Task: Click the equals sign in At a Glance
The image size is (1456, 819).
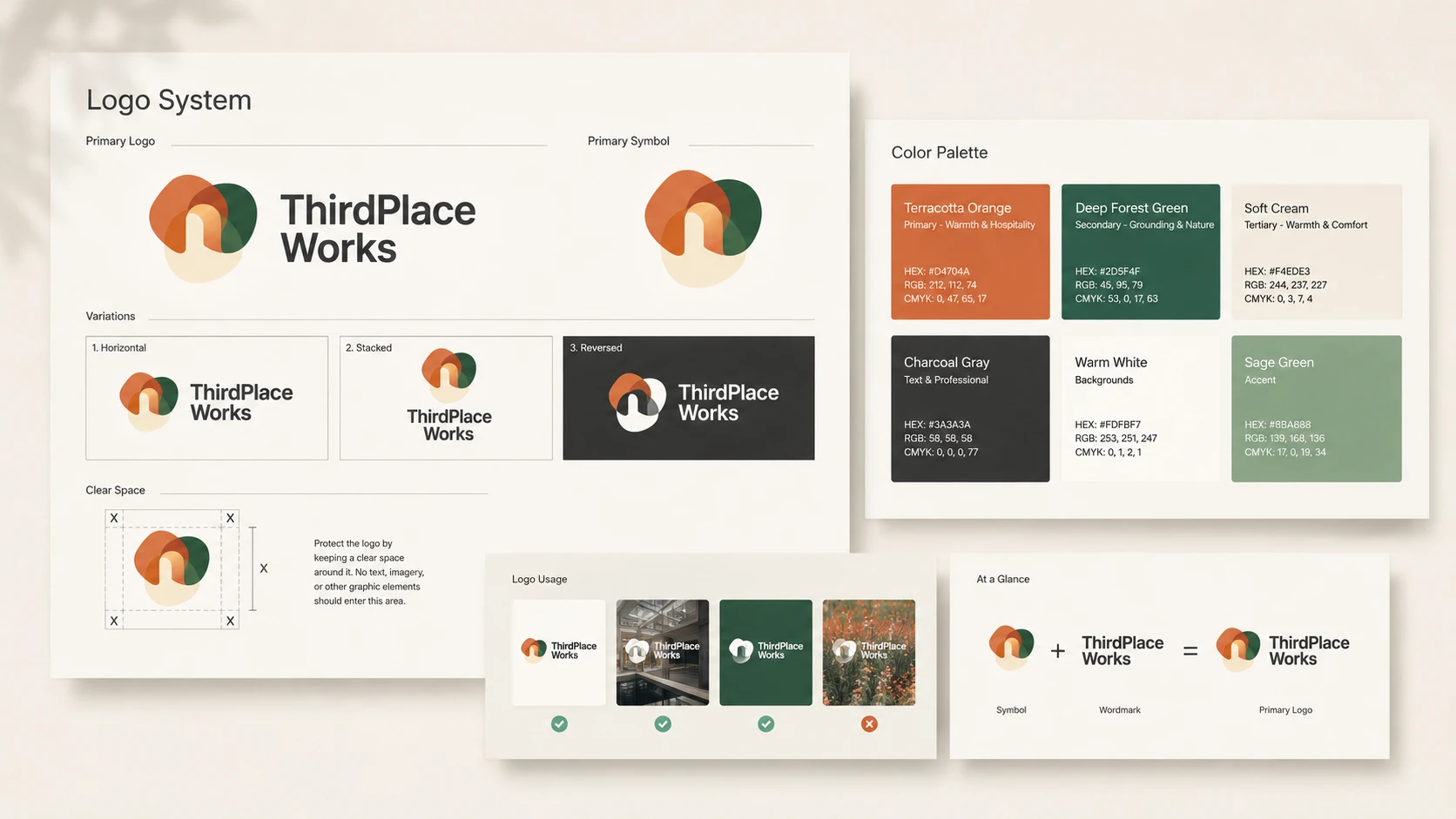Action: click(1190, 650)
